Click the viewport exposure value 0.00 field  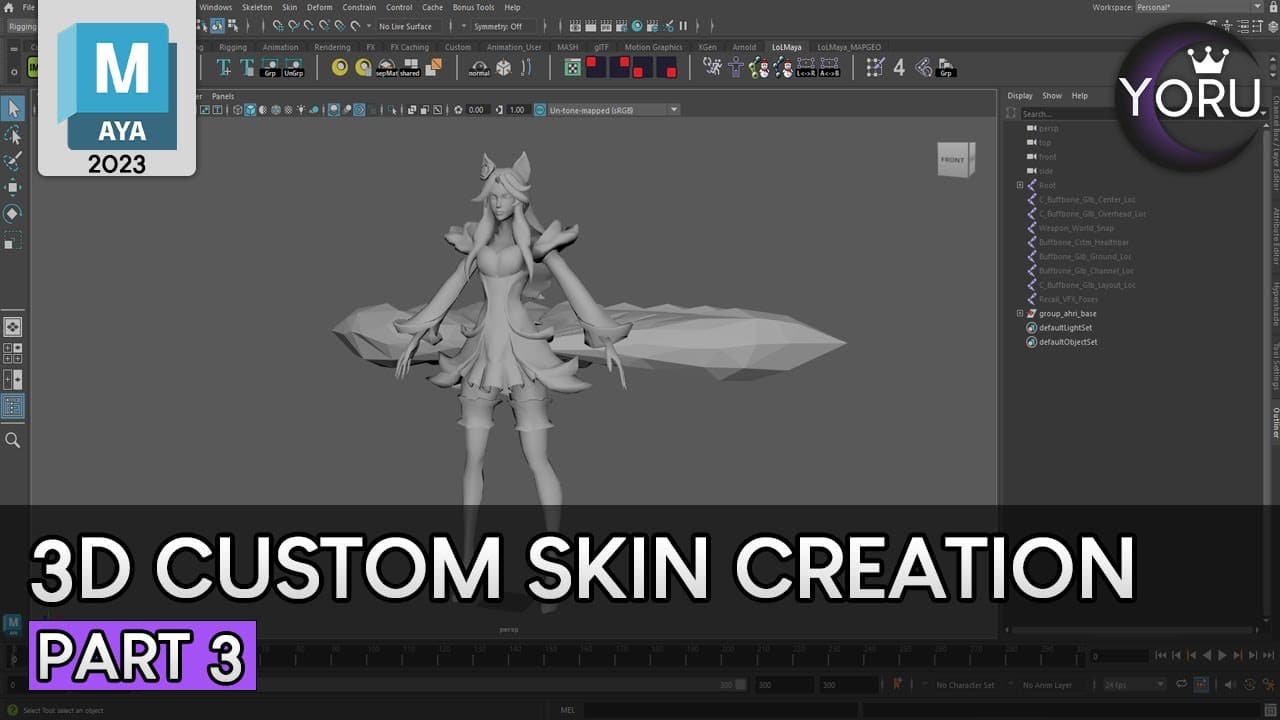pos(476,110)
